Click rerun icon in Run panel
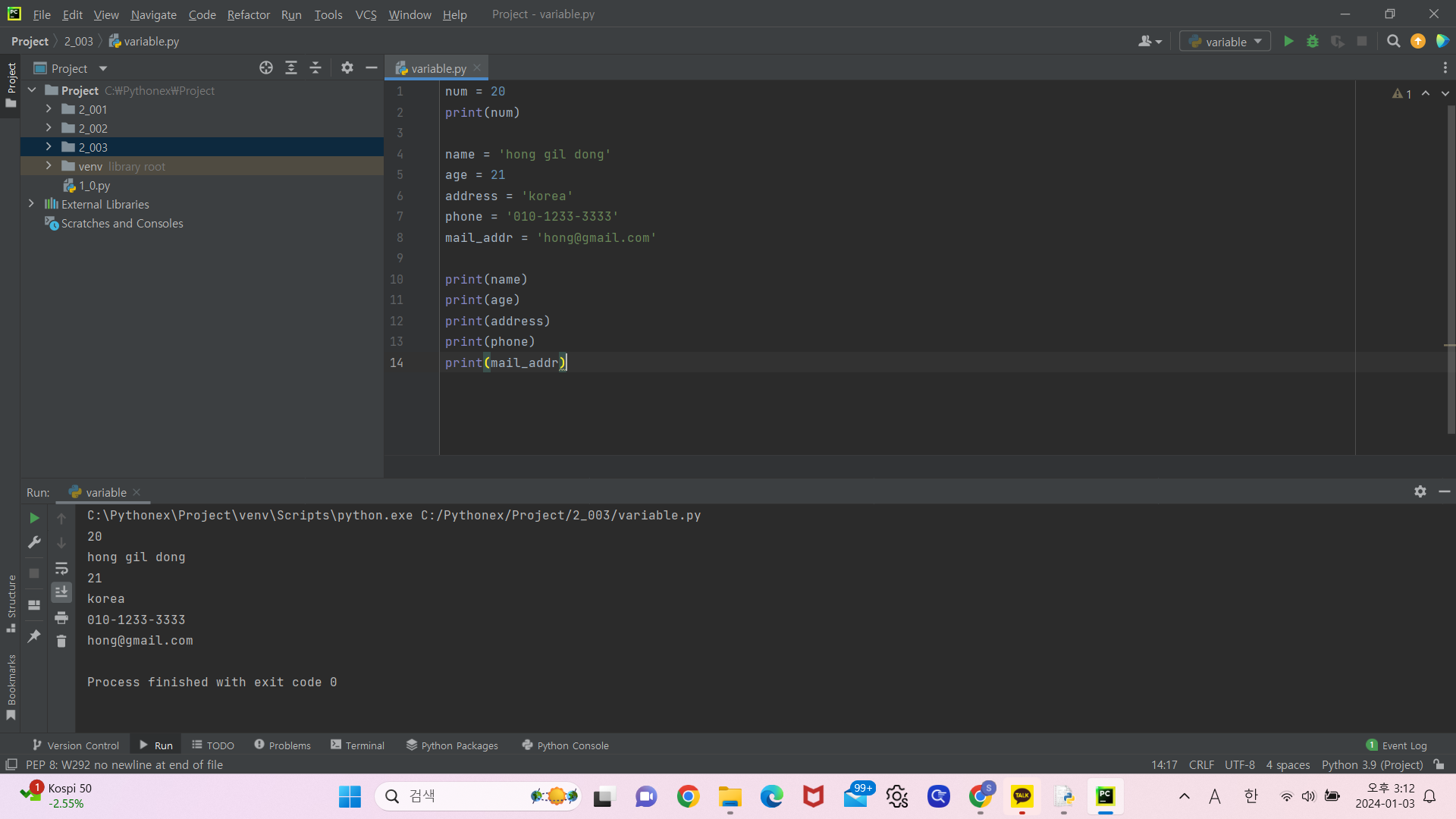1456x819 pixels. [x=34, y=518]
